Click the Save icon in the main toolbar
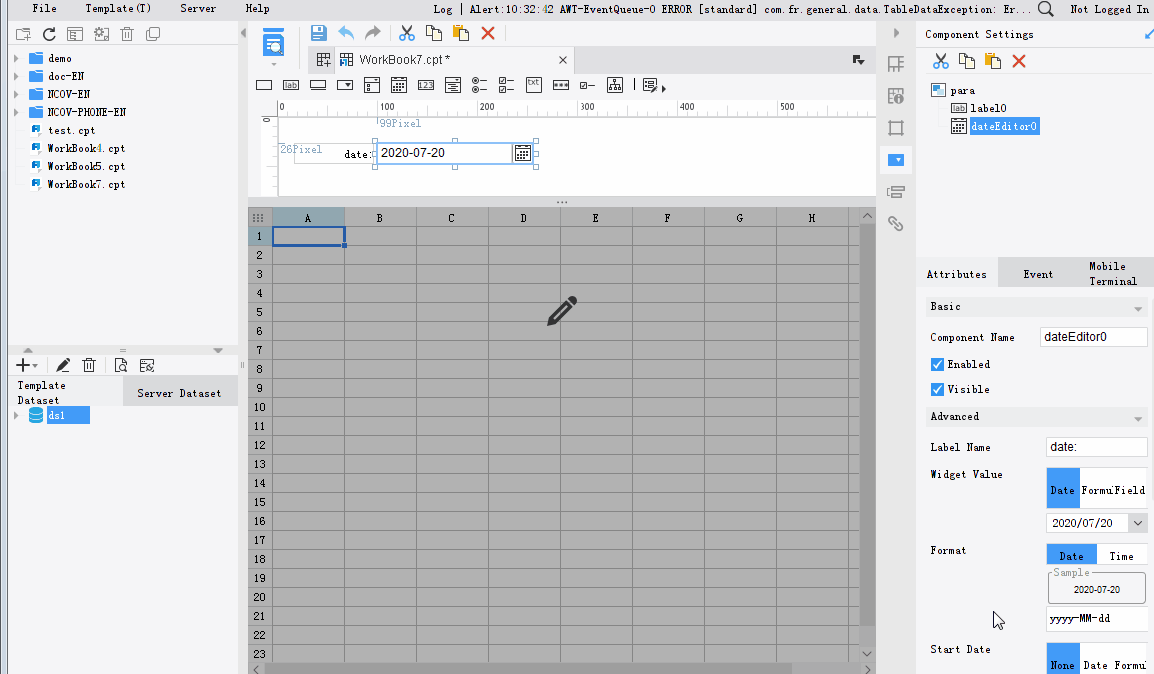This screenshot has width=1154, height=674. 318,33
